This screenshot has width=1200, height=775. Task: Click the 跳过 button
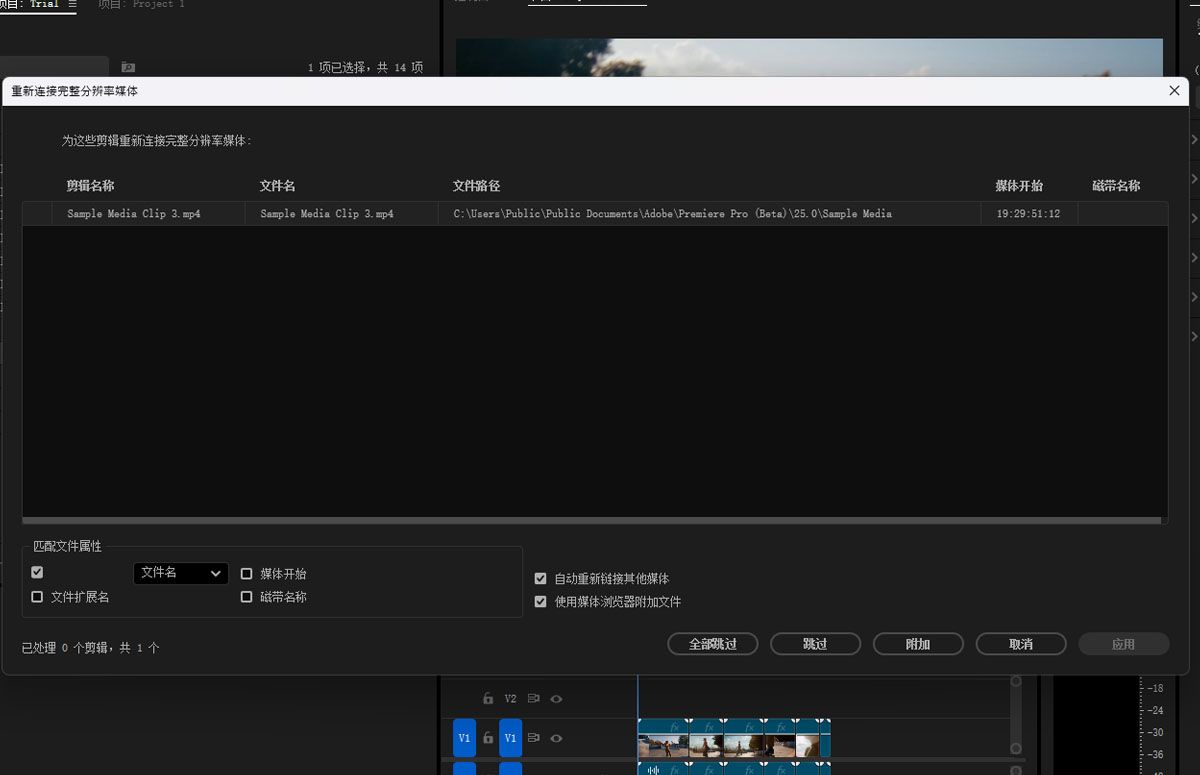pyautogui.click(x=815, y=644)
